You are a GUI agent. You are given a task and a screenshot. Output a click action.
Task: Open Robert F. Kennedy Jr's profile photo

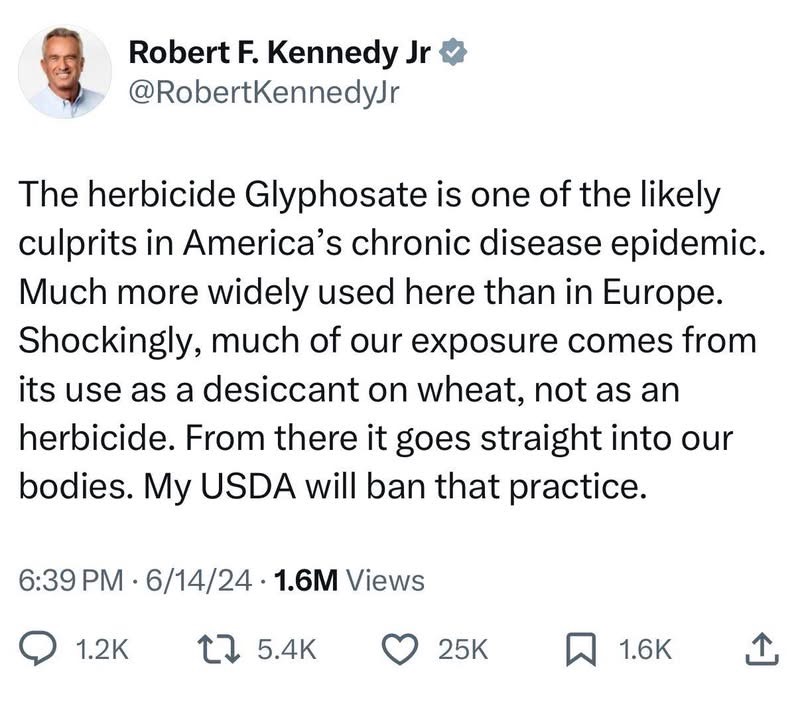click(65, 71)
